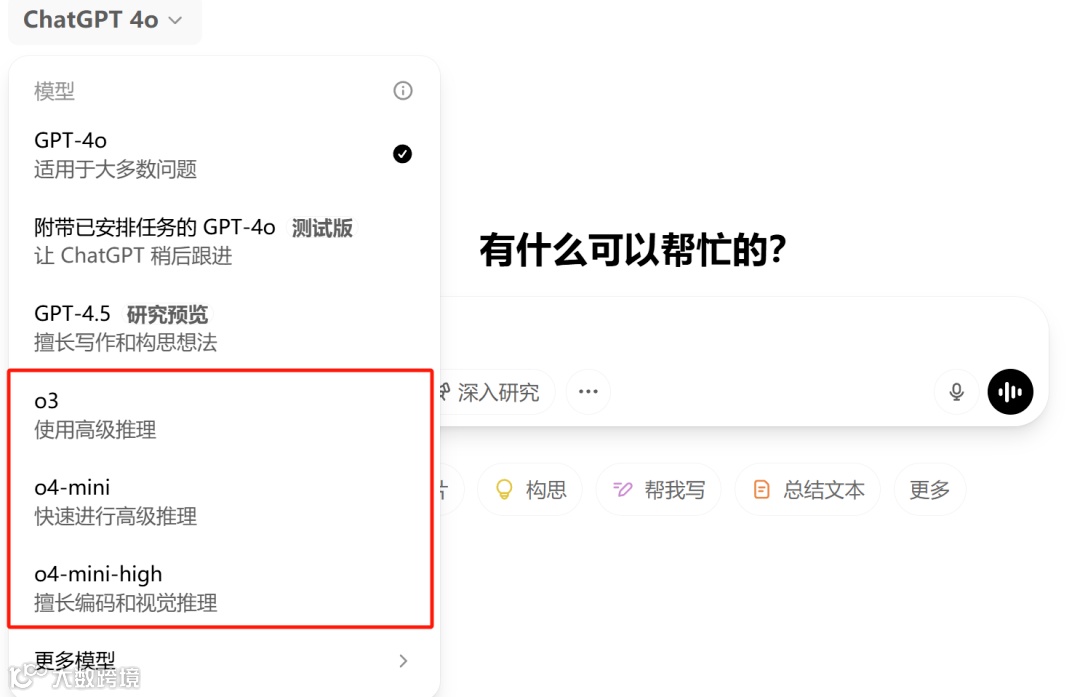Select the o3 advanced reasoning model
1080x697 pixels.
pyautogui.click(x=220, y=415)
